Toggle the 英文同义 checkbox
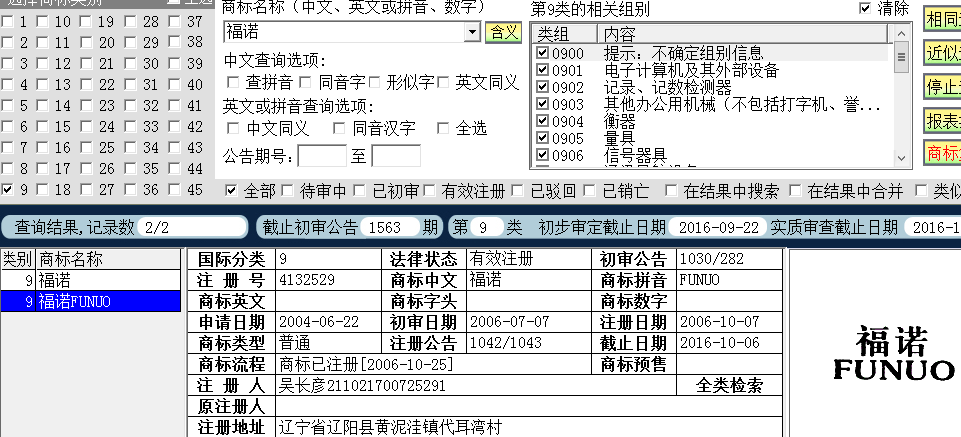This screenshot has width=961, height=437. click(443, 82)
